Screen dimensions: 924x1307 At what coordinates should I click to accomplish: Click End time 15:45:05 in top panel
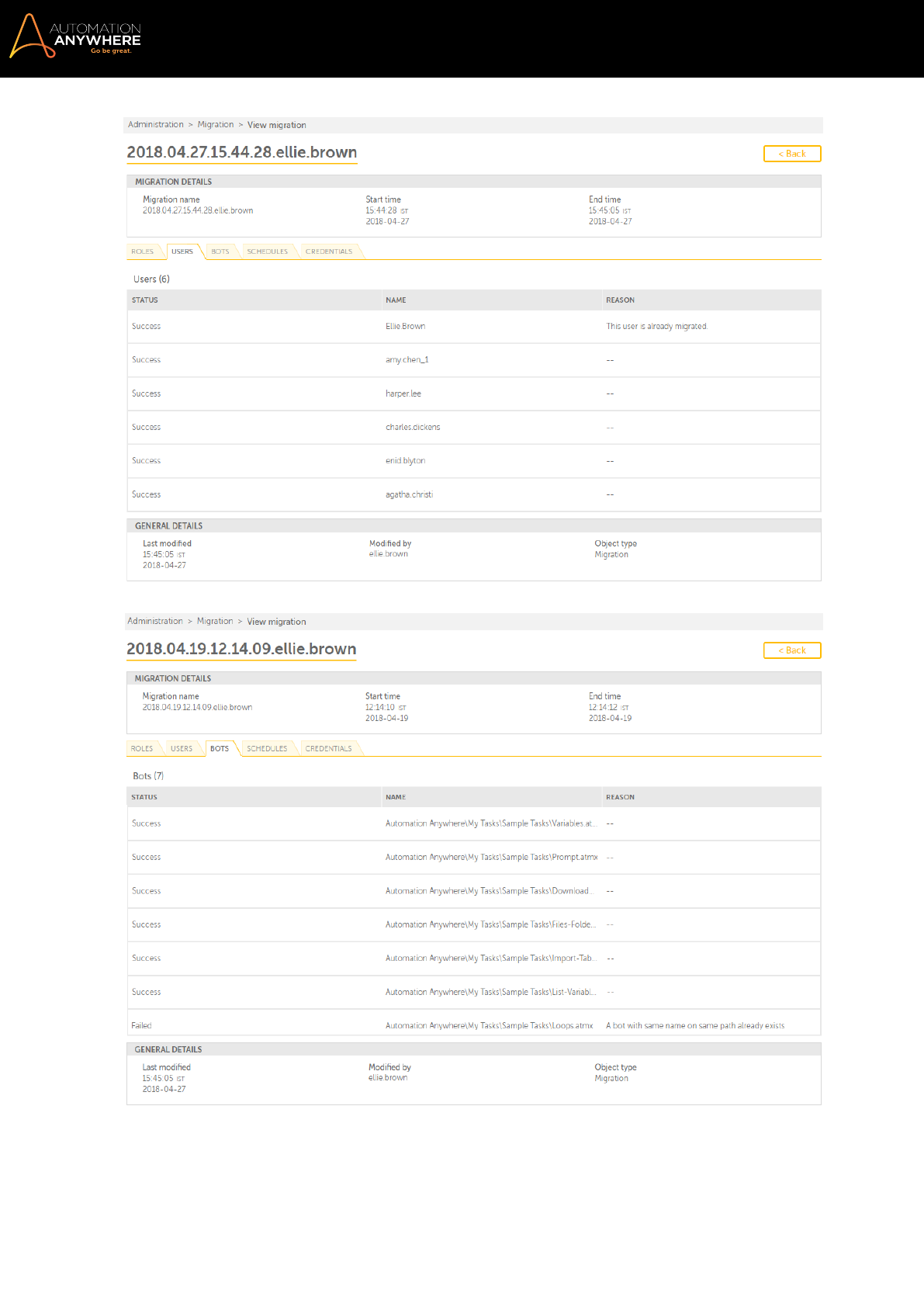pos(610,211)
